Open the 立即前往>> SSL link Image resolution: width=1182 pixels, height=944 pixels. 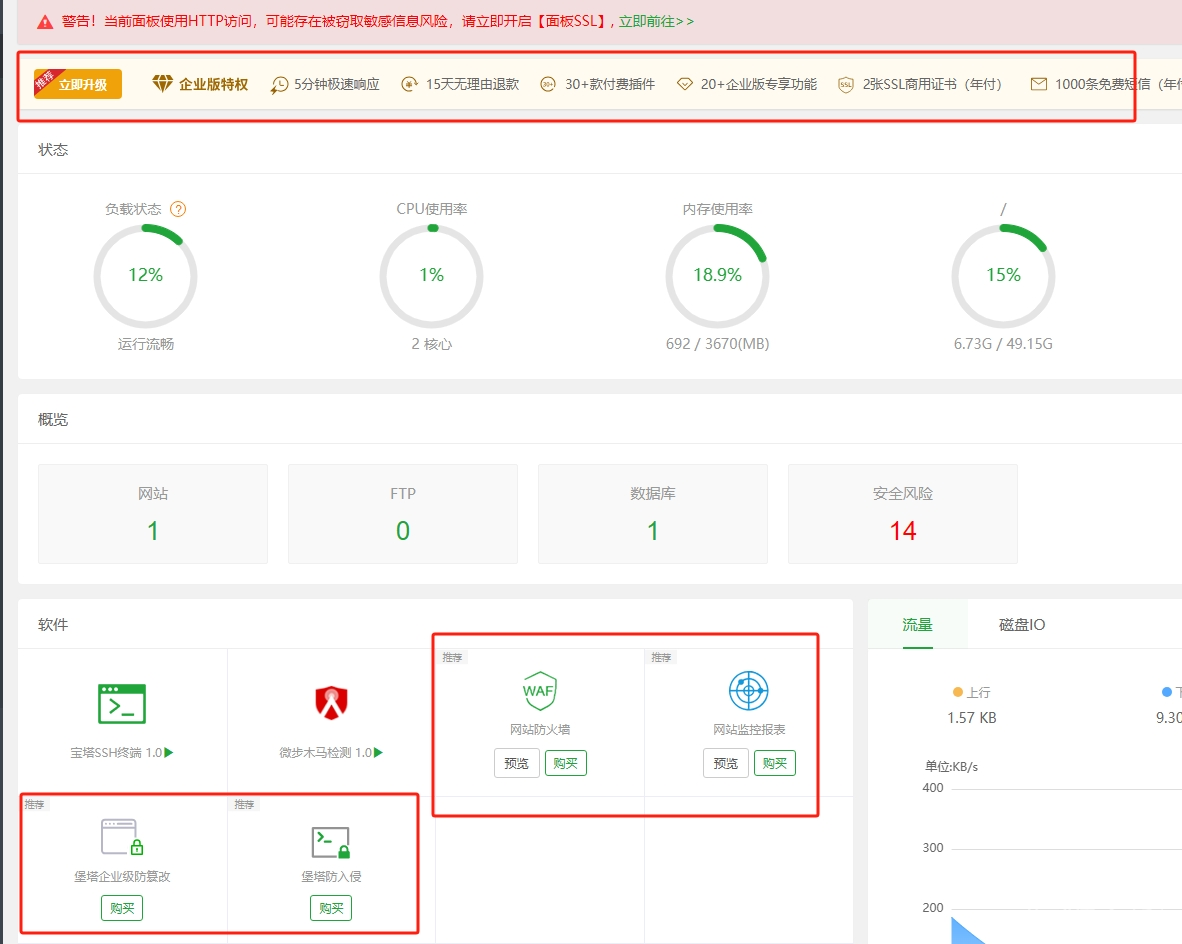click(x=656, y=21)
